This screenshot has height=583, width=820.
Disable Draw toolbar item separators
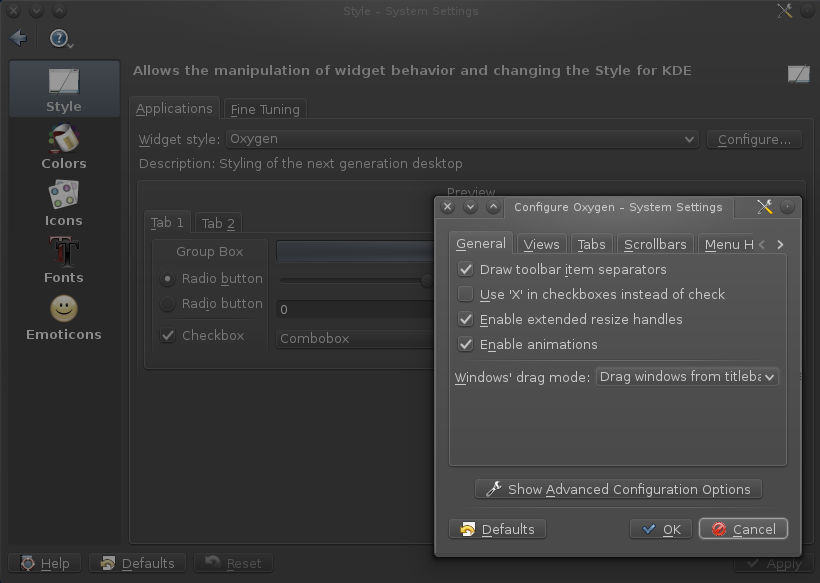pyautogui.click(x=466, y=270)
